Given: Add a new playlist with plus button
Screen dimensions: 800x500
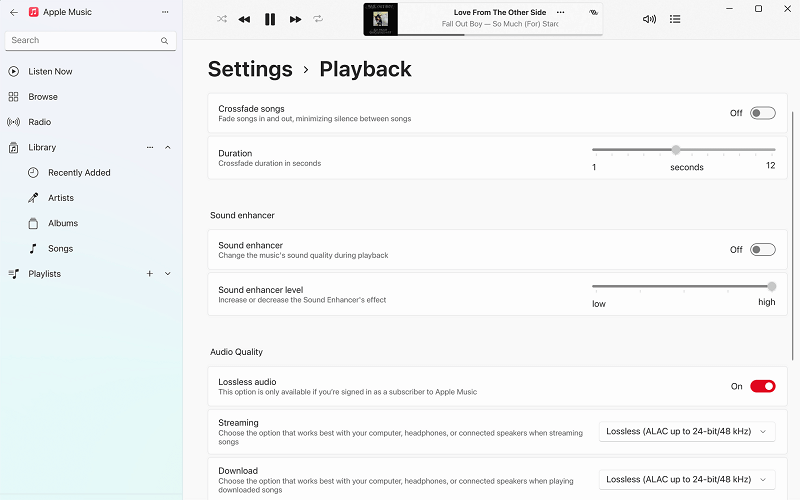Looking at the screenshot, I should tap(150, 274).
